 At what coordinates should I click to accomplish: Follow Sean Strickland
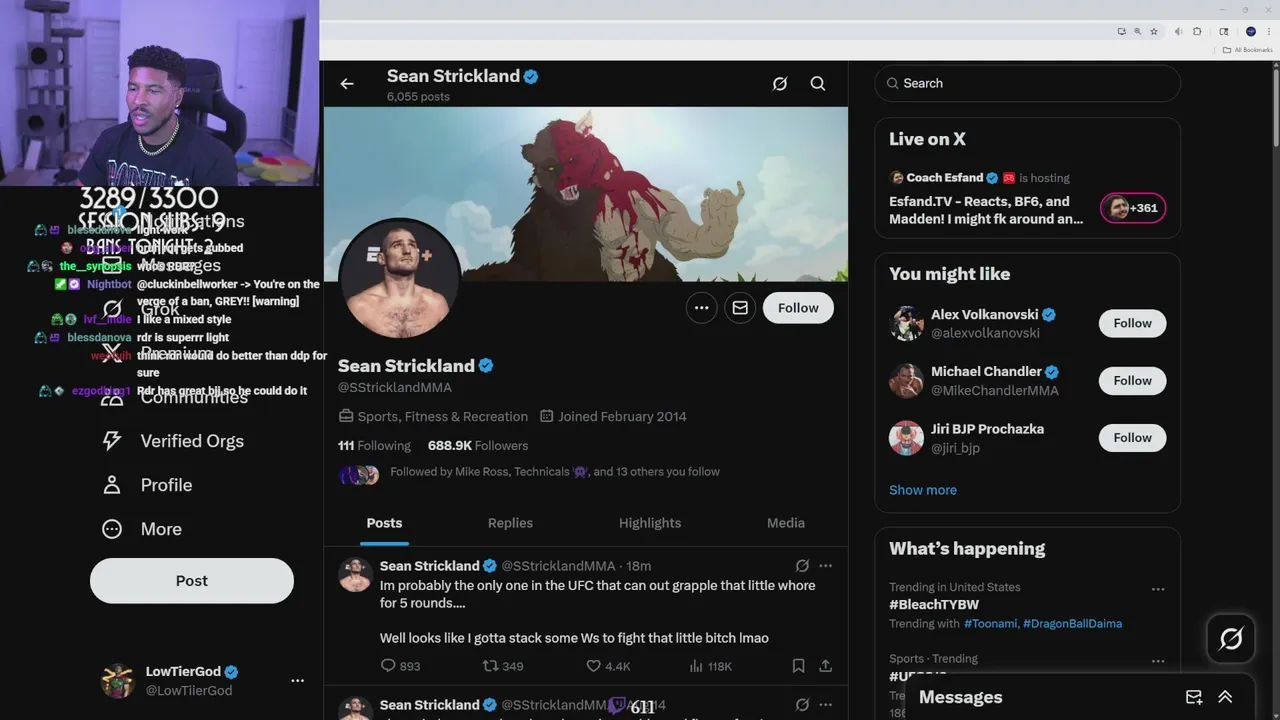(798, 308)
